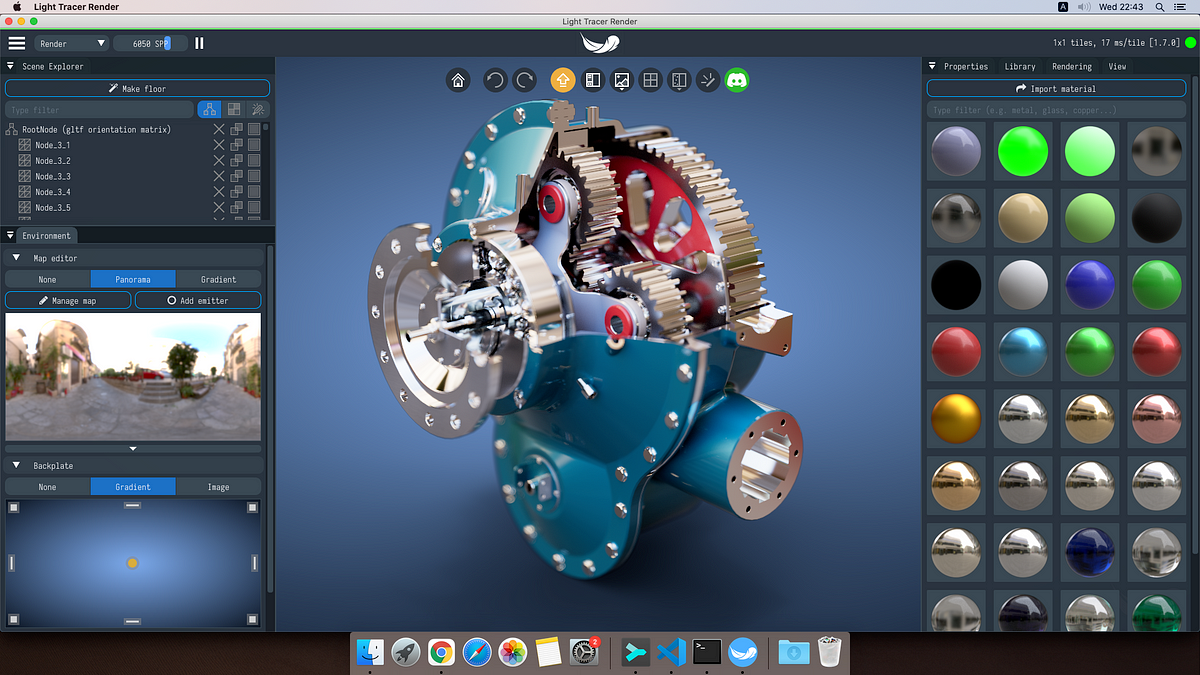Viewport: 1200px width, 675px height.
Task: Select Gradient mode for Backplate
Action: tap(133, 487)
